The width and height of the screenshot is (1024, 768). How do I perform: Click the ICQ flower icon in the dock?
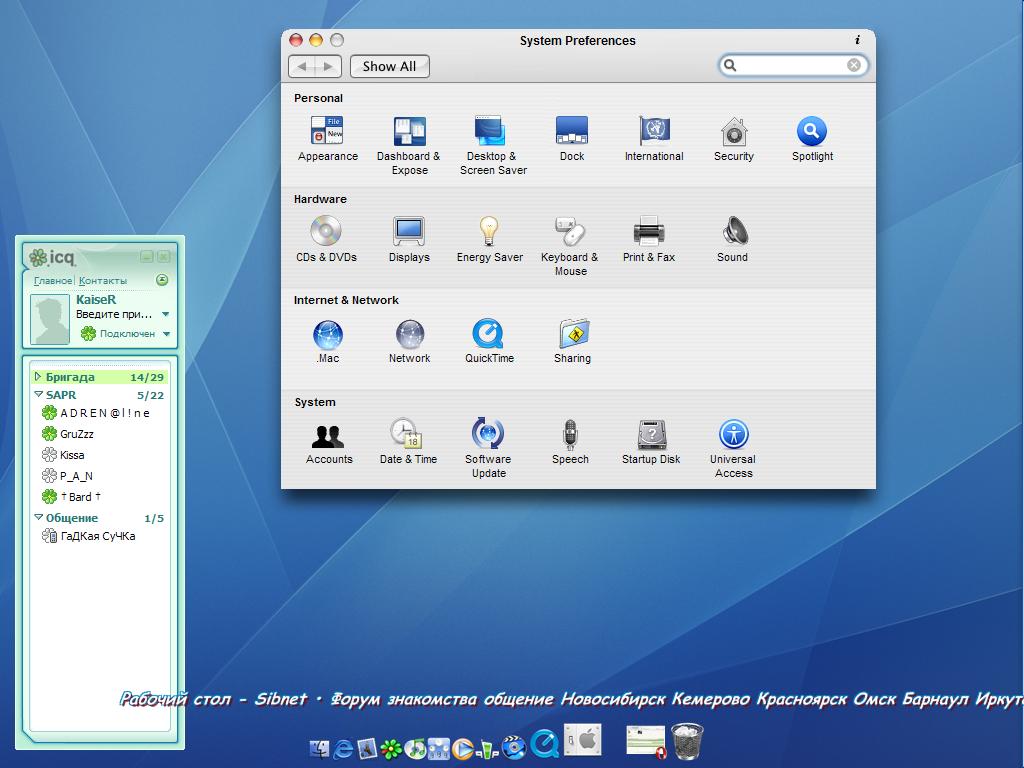[x=391, y=749]
